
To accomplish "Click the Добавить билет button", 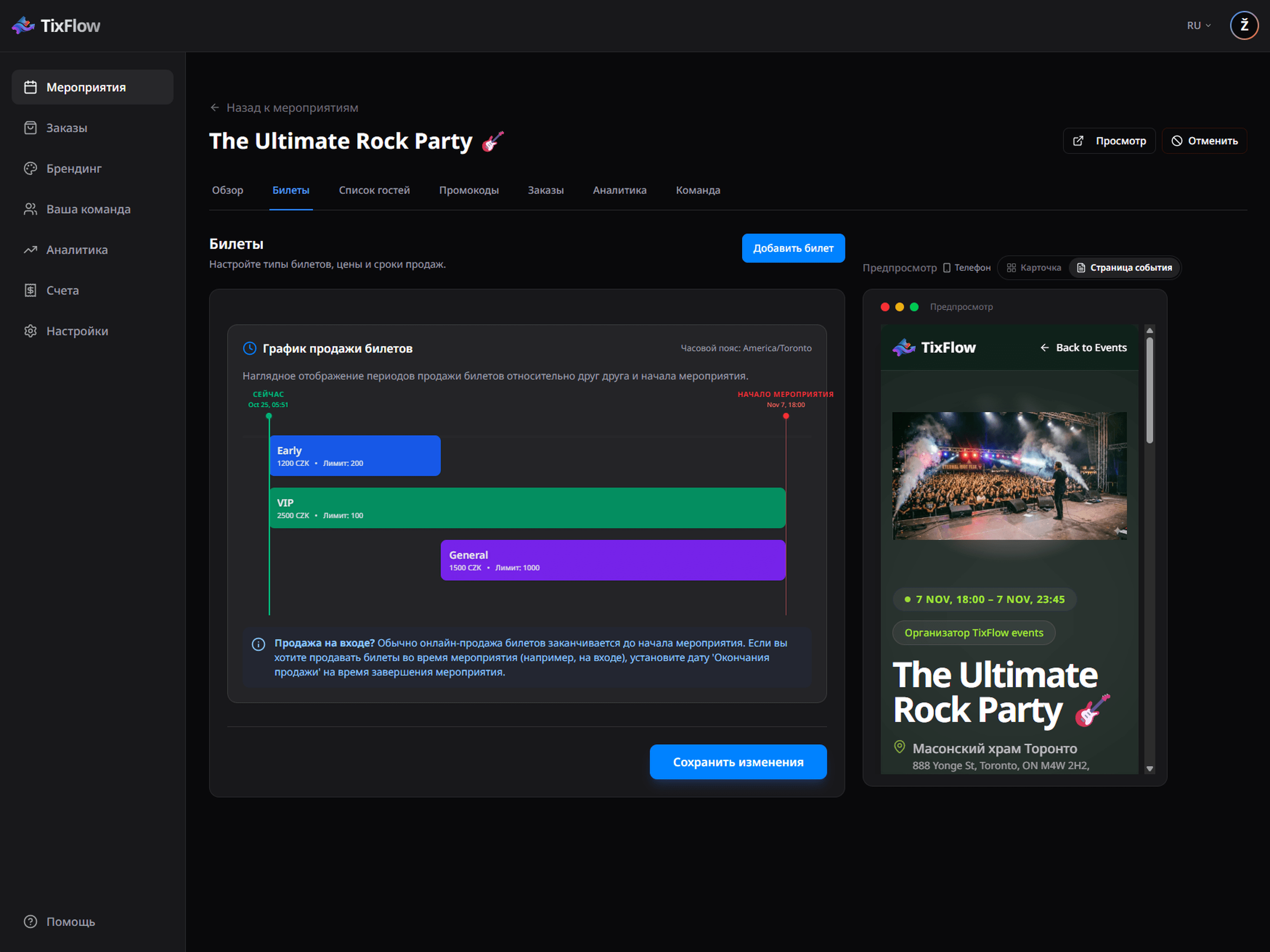I will (793, 249).
